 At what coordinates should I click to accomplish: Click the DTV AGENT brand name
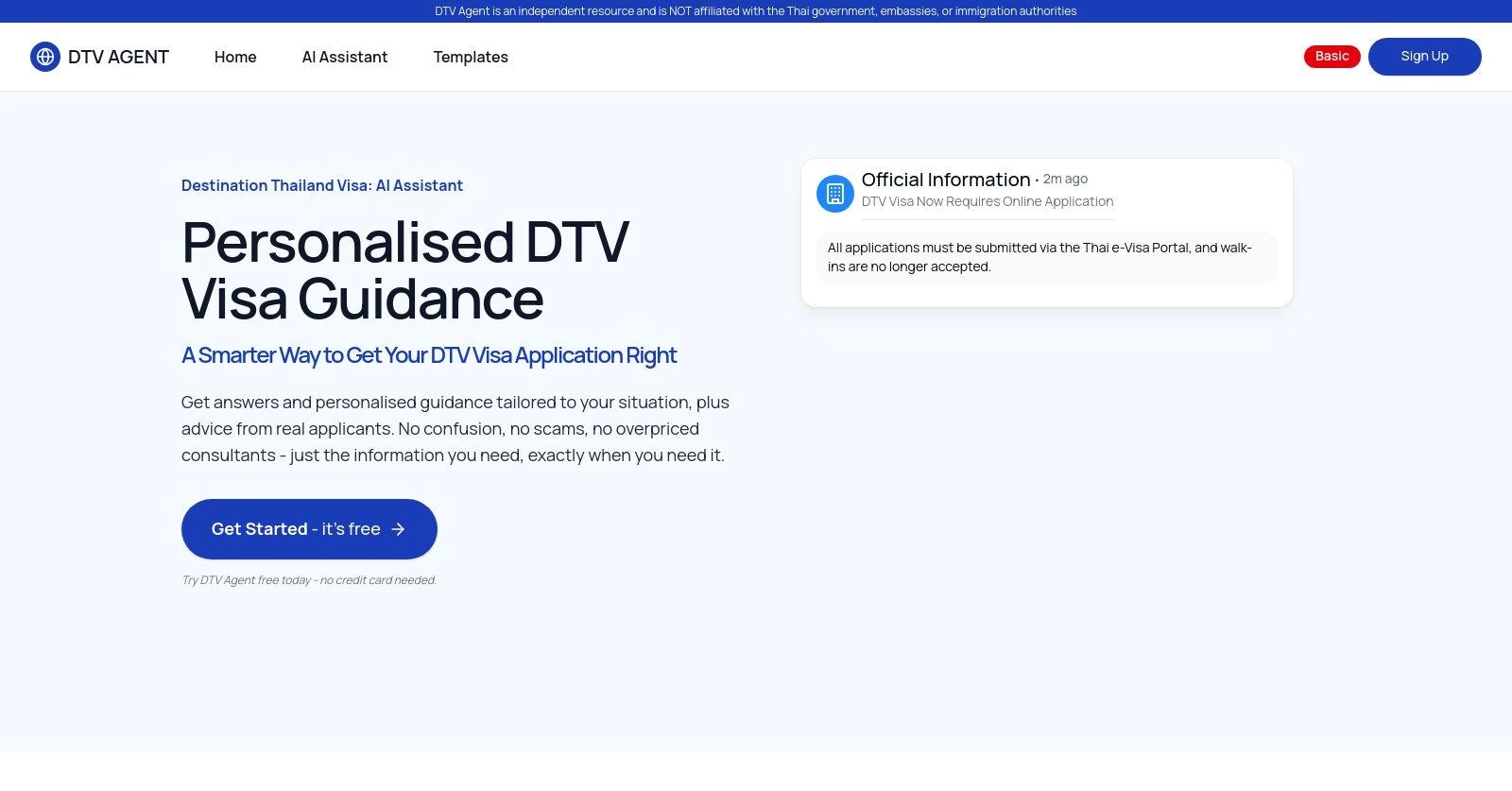click(118, 57)
